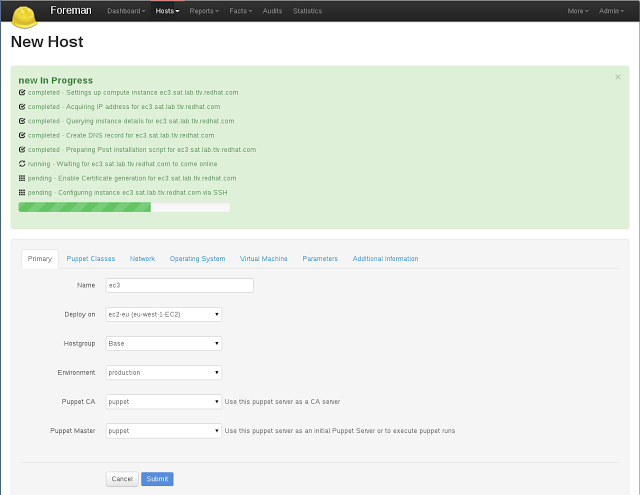Open the Deploy on select box
The image size is (640, 495).
point(164,315)
